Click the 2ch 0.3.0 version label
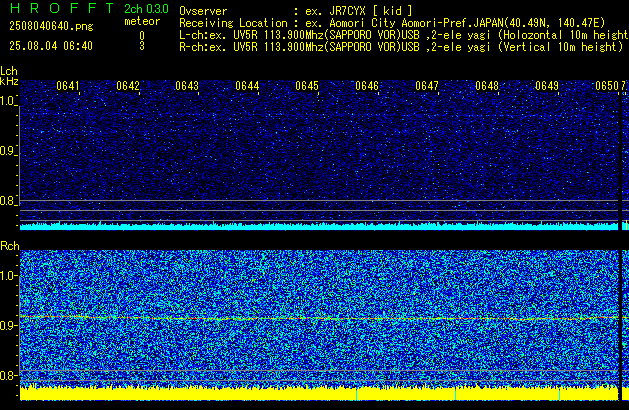Viewport: 629px width, 410px height. click(146, 9)
